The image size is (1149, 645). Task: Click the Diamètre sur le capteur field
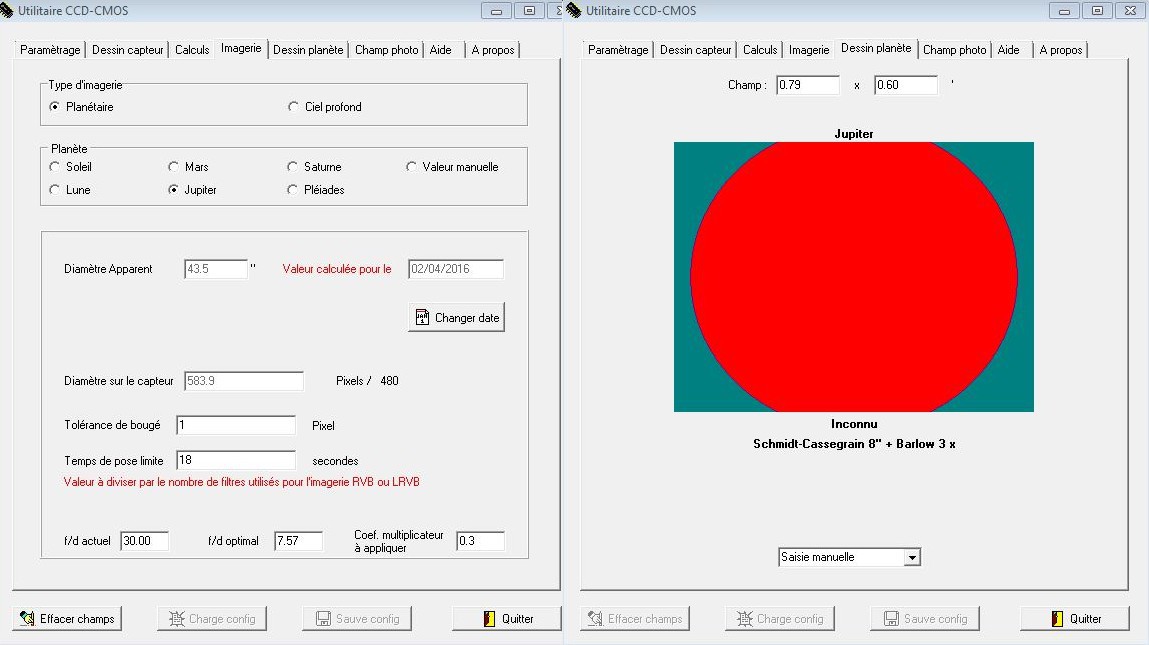pyautogui.click(x=244, y=381)
